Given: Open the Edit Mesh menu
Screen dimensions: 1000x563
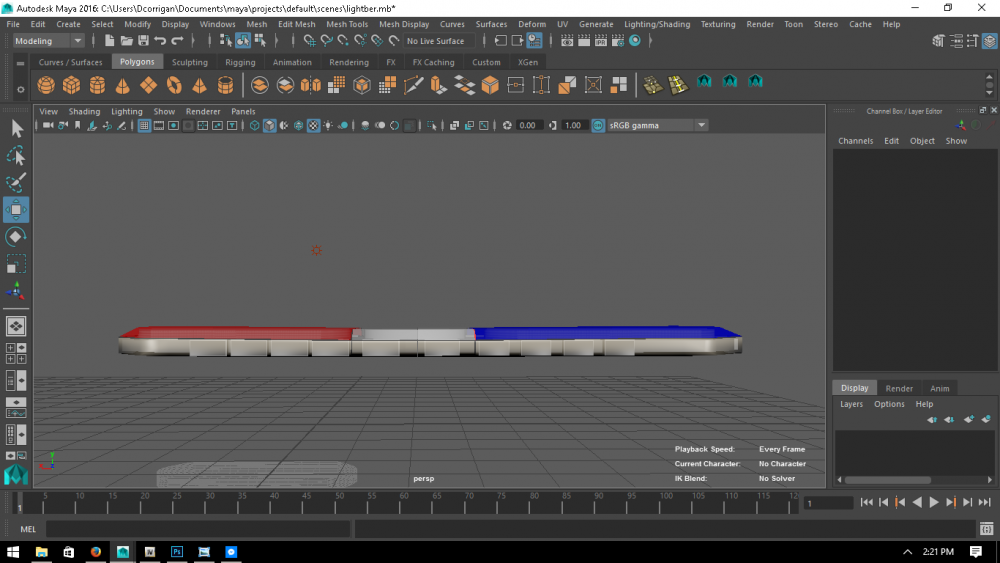Looking at the screenshot, I should point(297,24).
